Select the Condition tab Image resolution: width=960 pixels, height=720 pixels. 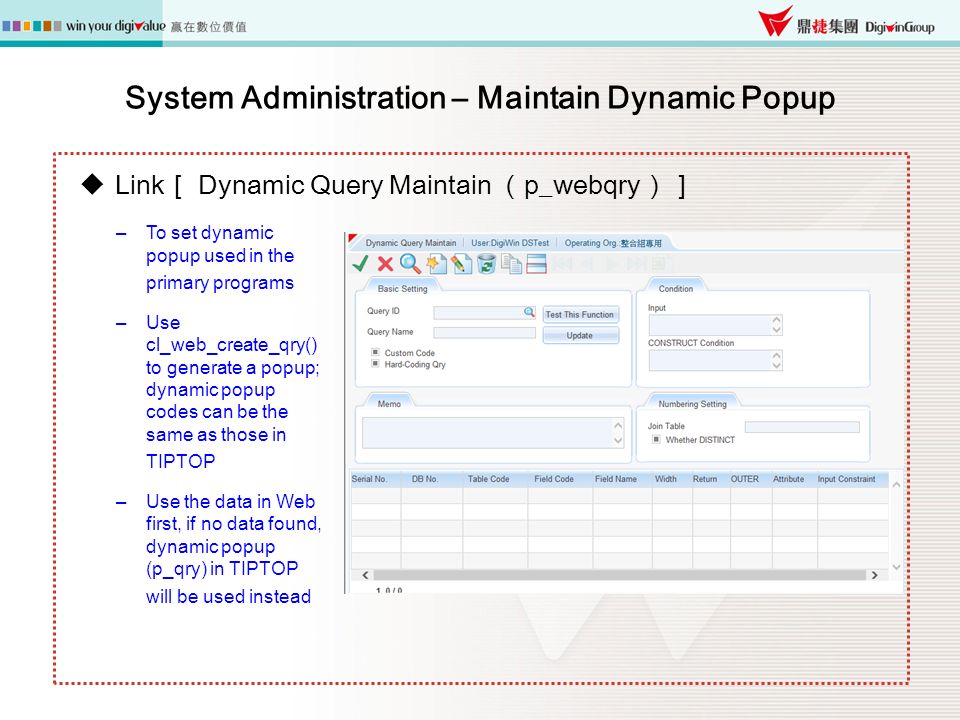(675, 288)
